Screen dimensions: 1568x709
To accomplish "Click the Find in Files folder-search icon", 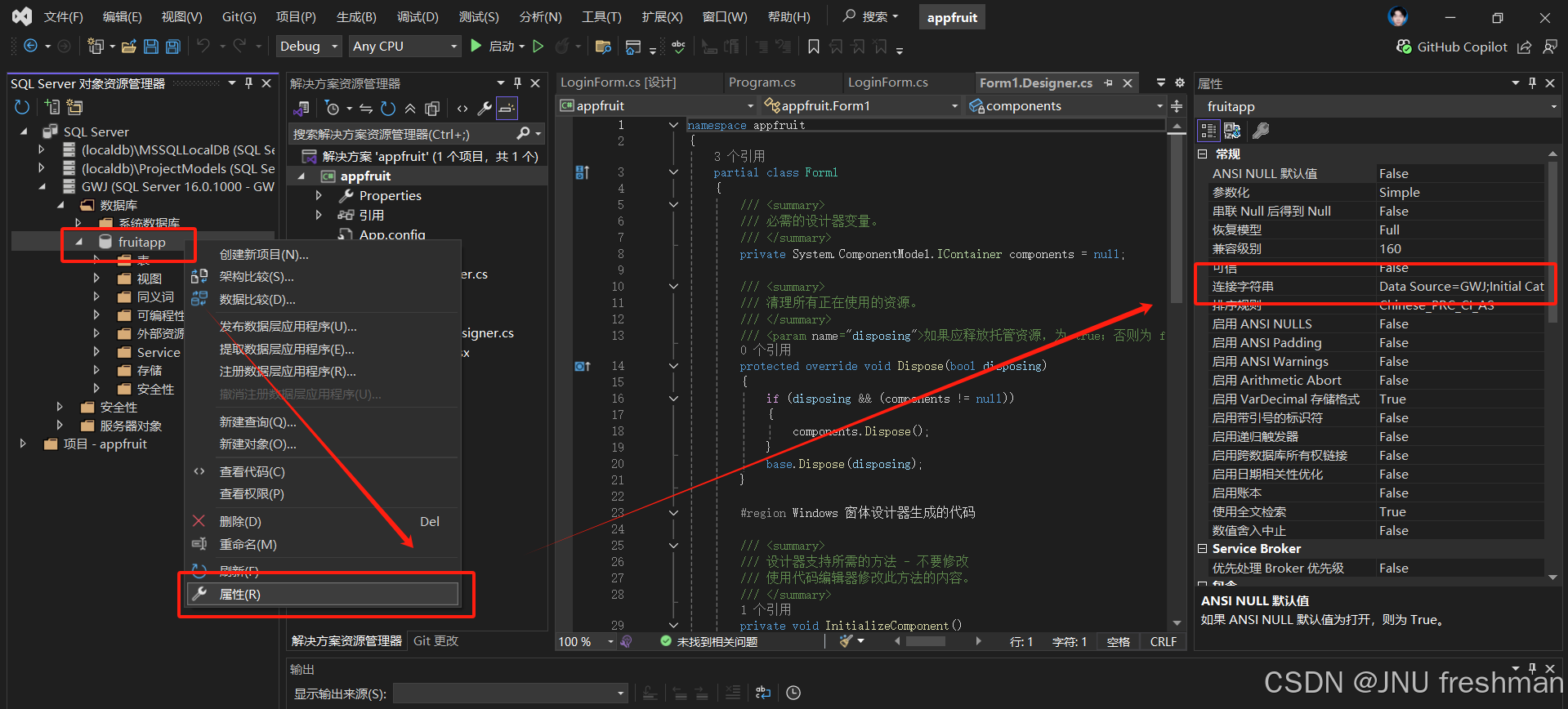I will coord(603,47).
